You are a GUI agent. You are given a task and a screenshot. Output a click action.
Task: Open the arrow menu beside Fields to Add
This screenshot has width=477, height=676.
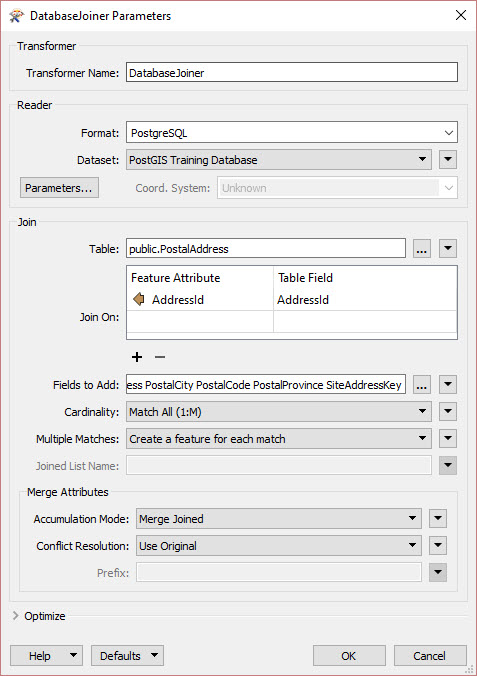pyautogui.click(x=448, y=385)
